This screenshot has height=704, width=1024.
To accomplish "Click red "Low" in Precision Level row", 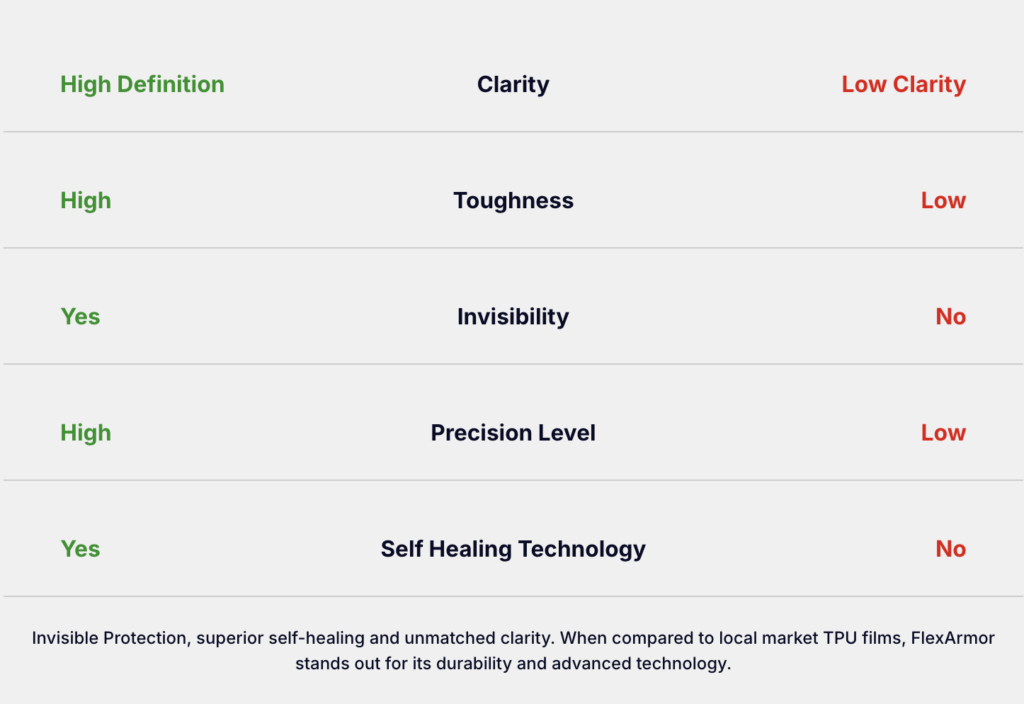I will [x=943, y=433].
